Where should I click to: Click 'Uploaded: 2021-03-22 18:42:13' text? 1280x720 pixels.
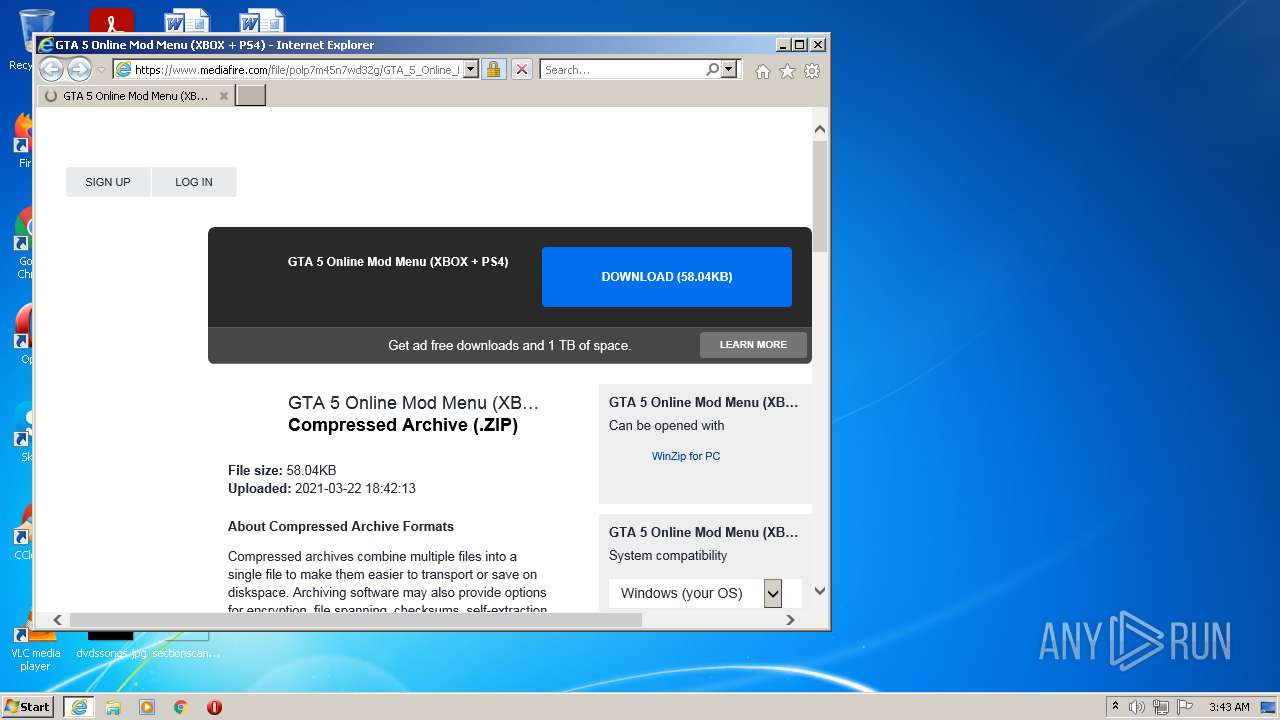pos(322,489)
